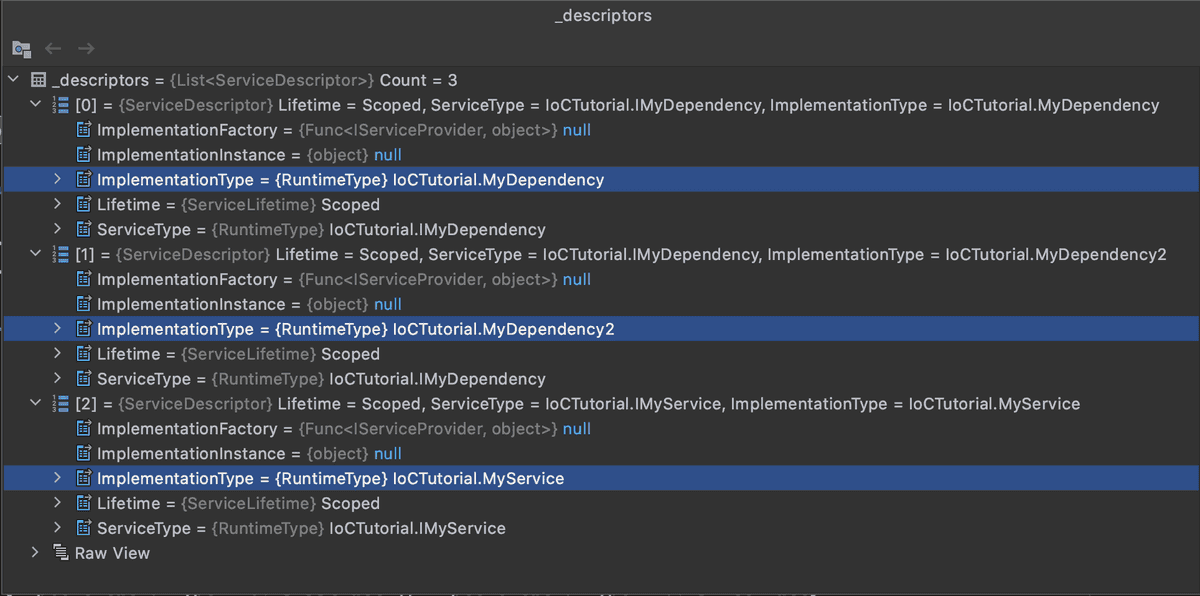This screenshot has width=1200, height=596.
Task: Expand ServiceType IoCTutorial.IMyService
Action: (57, 528)
